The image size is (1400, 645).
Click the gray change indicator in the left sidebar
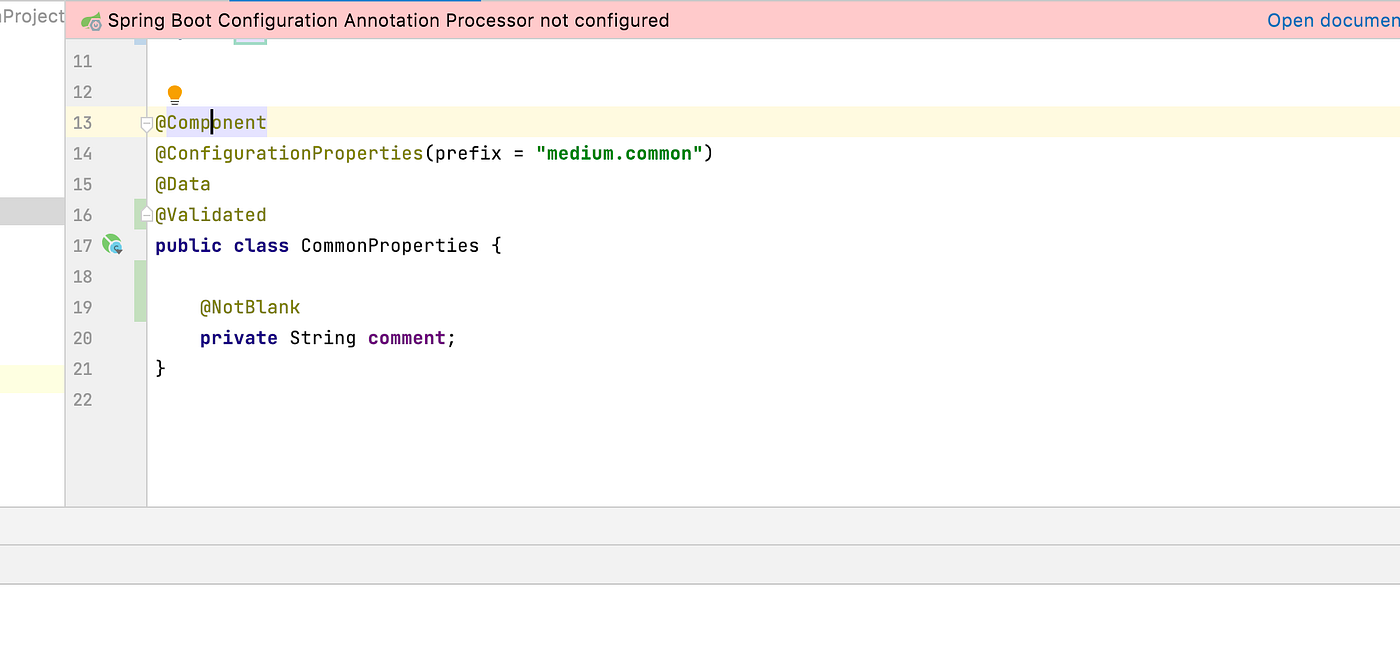30,211
